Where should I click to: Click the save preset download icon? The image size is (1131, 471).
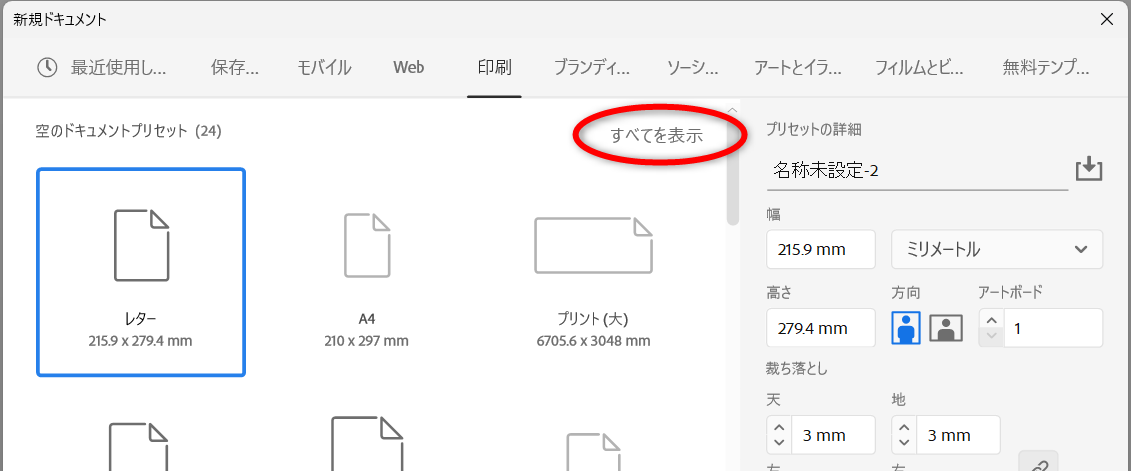click(x=1089, y=170)
